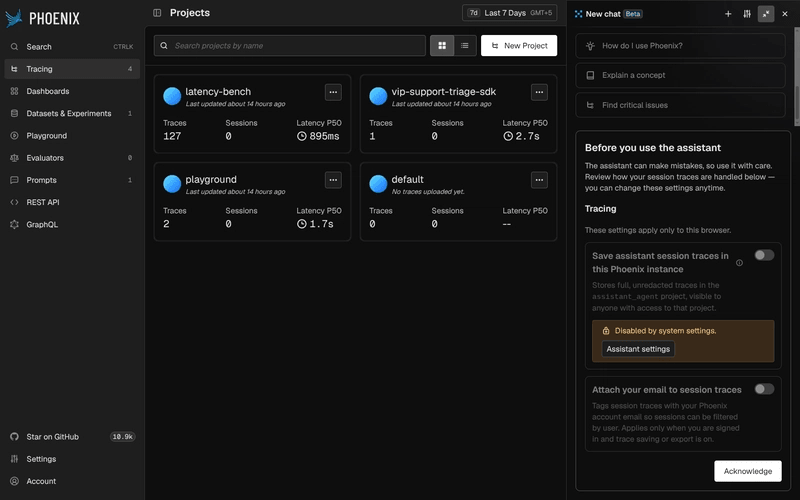Open playground project options menu
The image size is (800, 500).
click(333, 180)
